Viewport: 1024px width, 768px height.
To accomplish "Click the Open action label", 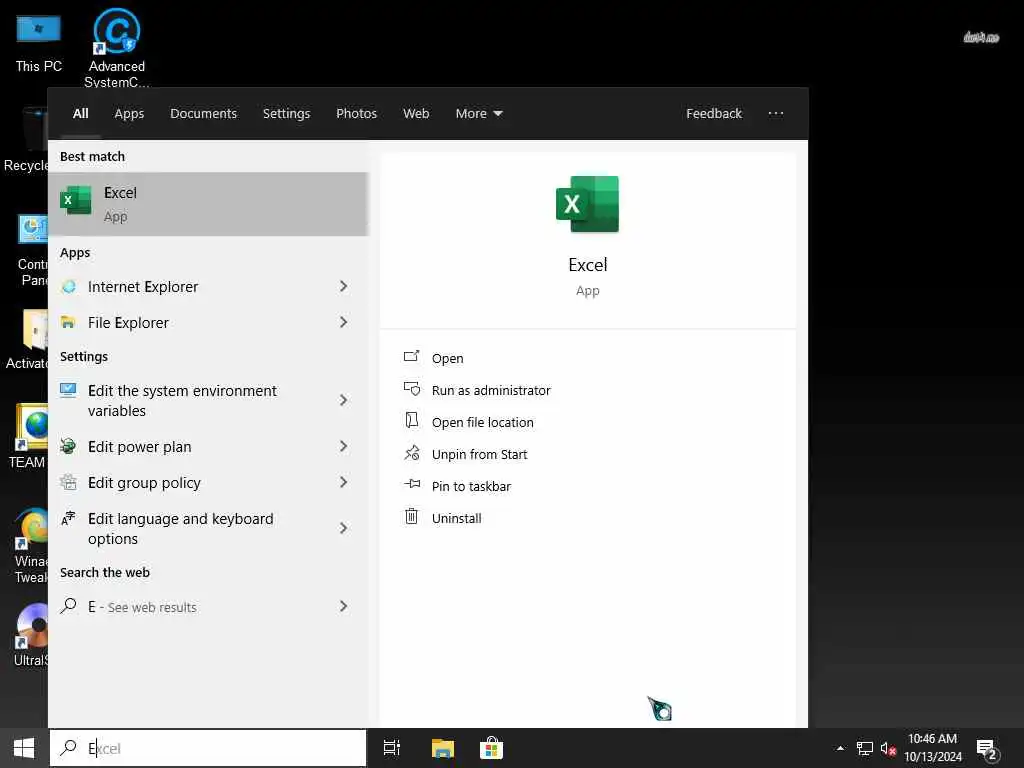I will (x=447, y=359).
